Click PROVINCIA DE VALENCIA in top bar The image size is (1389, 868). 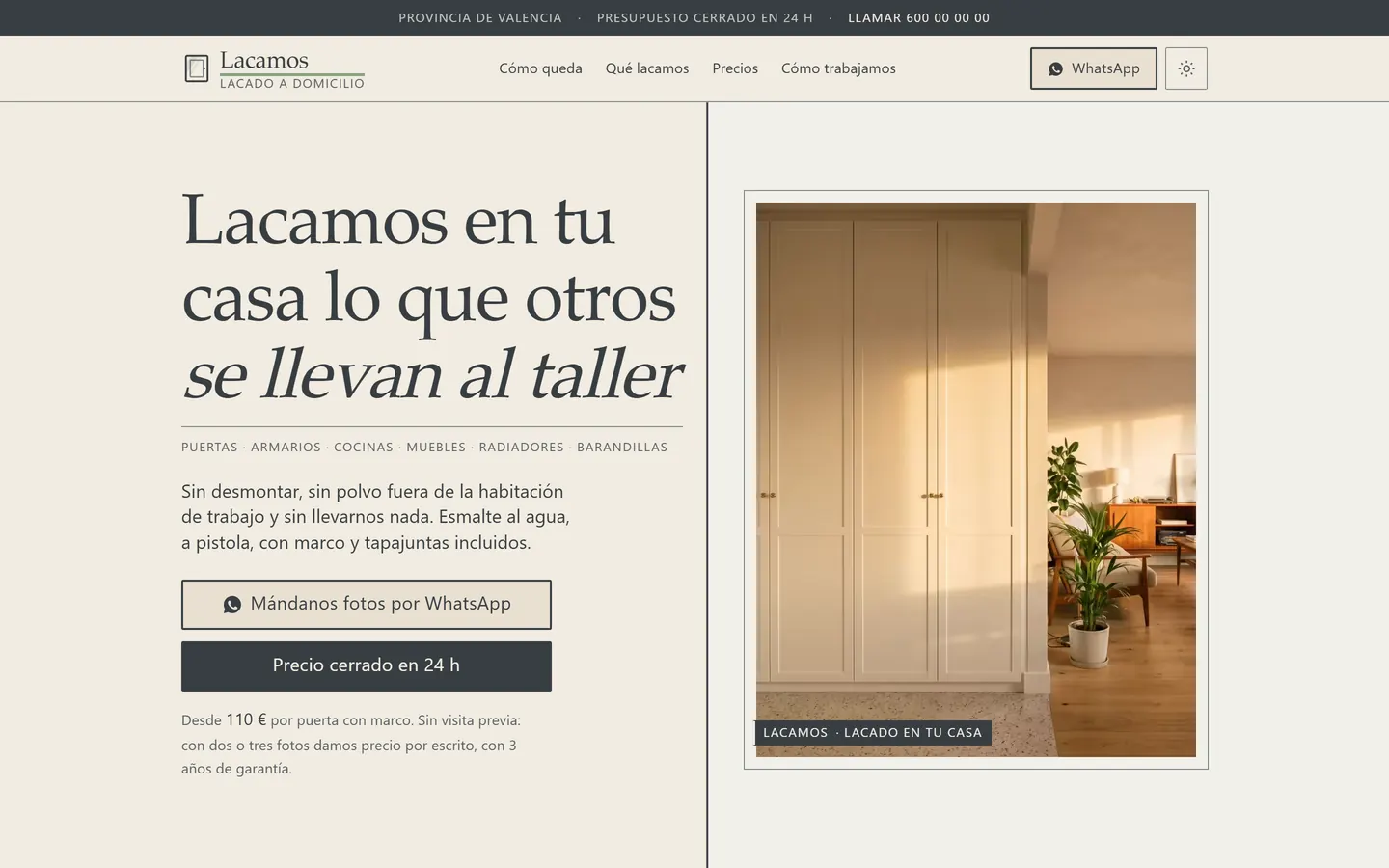[x=480, y=17]
